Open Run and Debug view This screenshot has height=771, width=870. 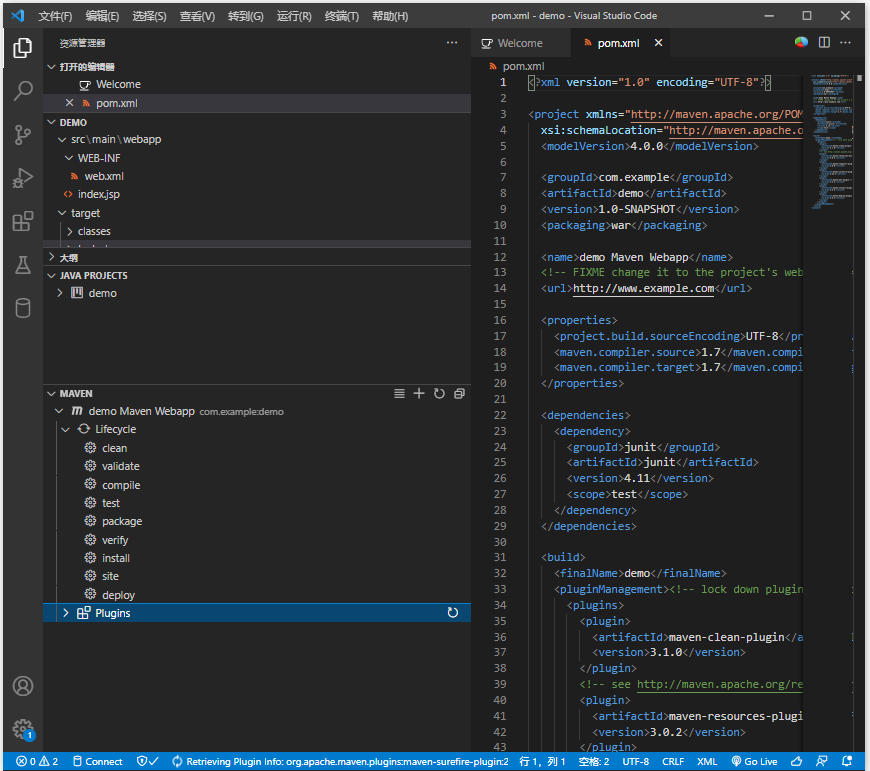click(x=23, y=178)
